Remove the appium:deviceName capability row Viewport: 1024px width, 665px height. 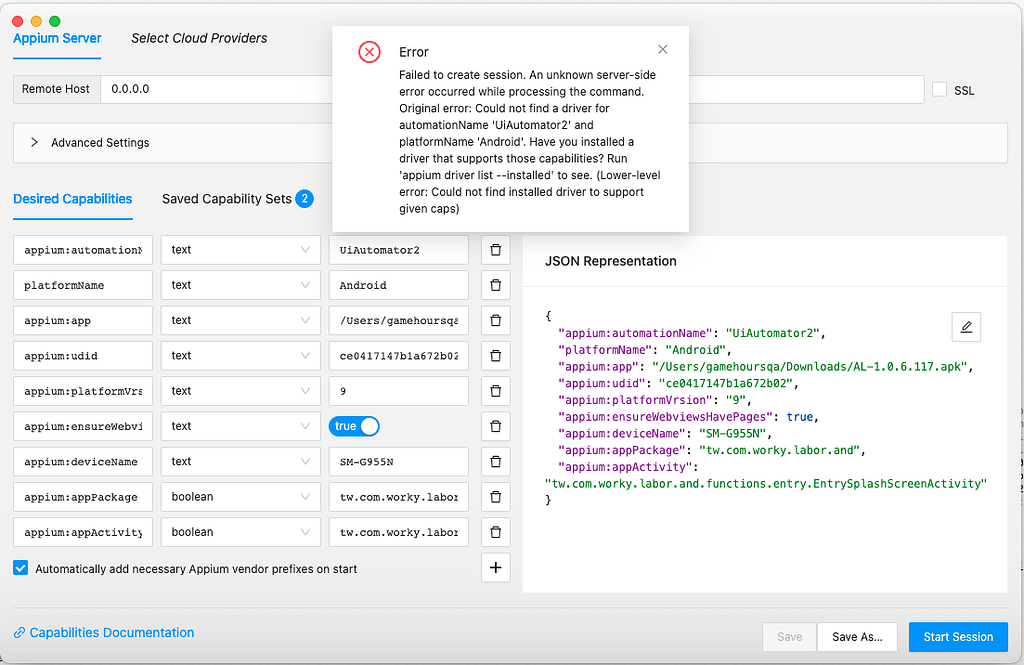point(495,461)
